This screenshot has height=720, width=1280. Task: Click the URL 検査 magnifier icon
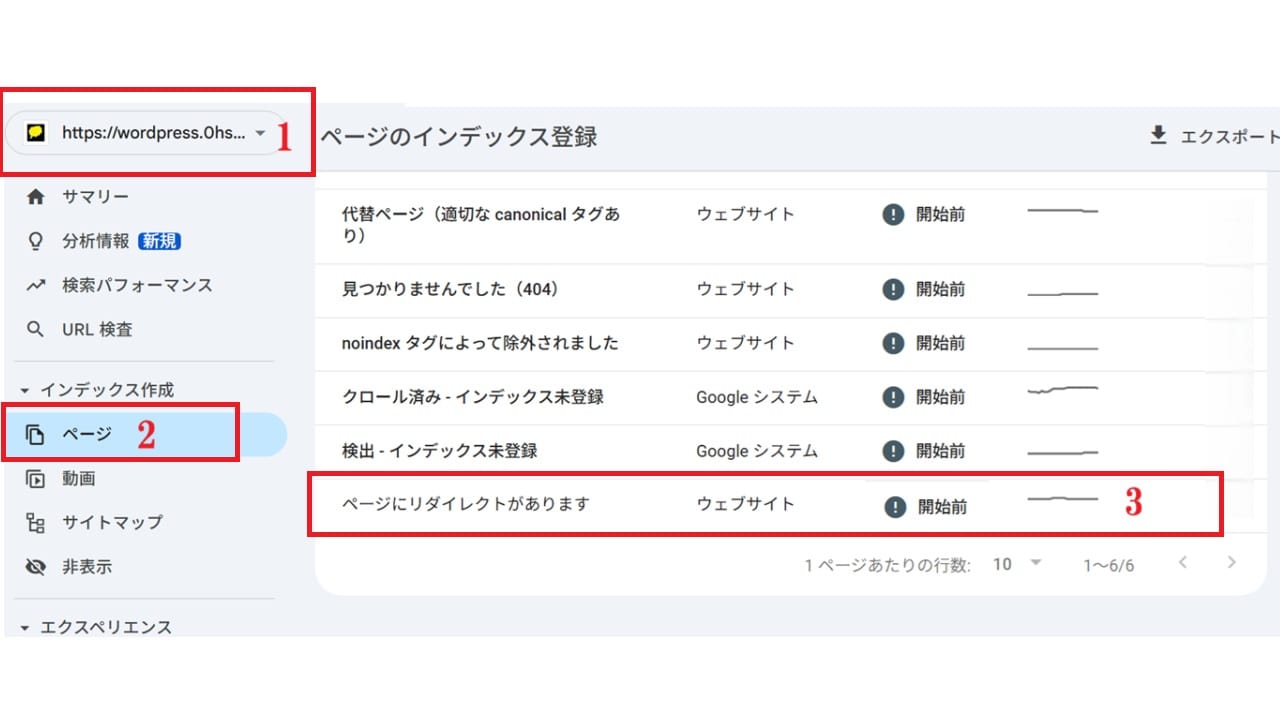pyautogui.click(x=36, y=329)
